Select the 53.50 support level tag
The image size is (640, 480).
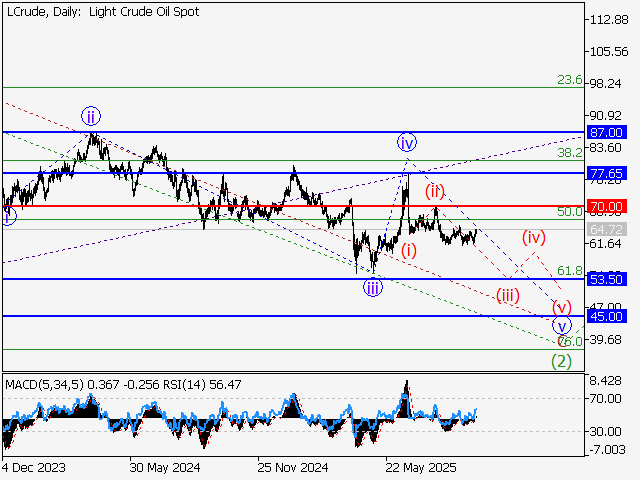607,279
